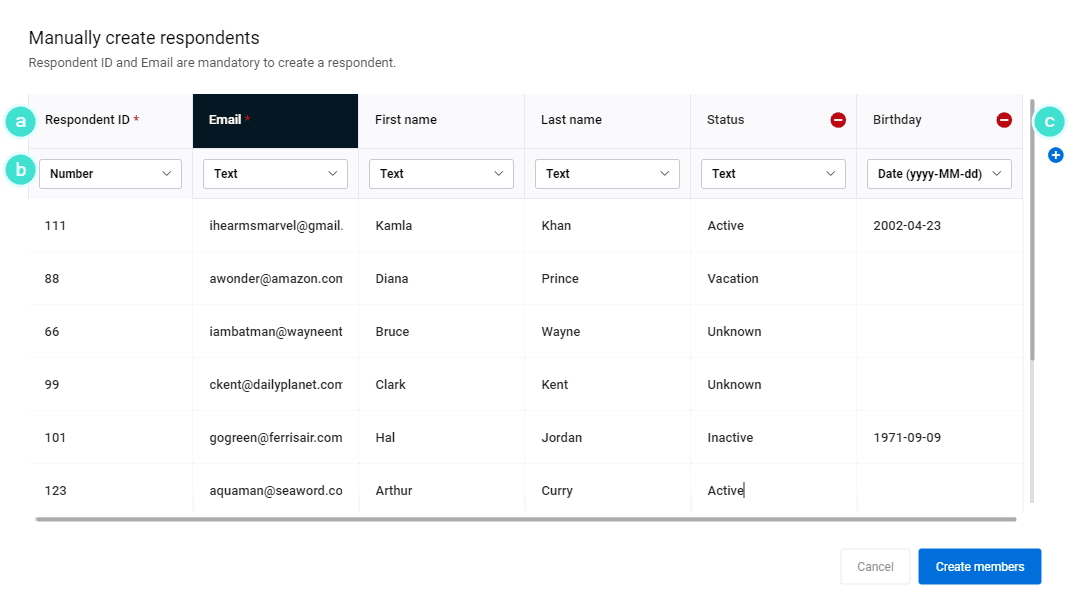The image size is (1079, 603).
Task: Remove the Birthday column with red minus icon
Action: tap(1004, 120)
